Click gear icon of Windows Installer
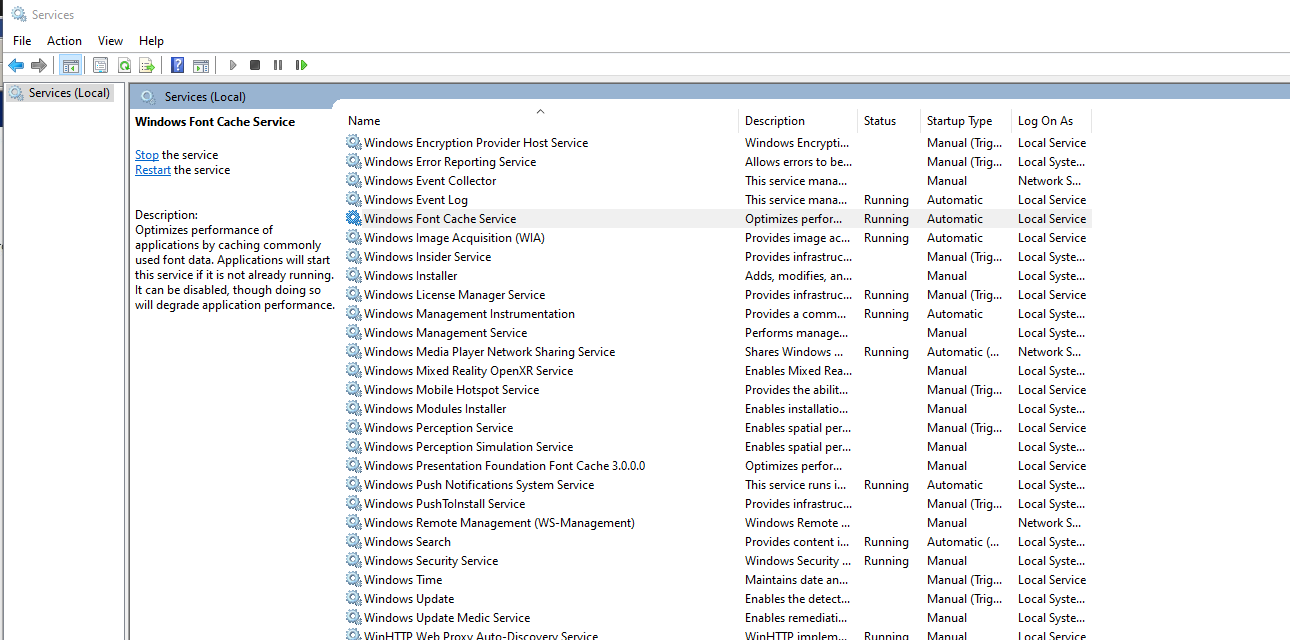The width and height of the screenshot is (1290, 640). (354, 276)
